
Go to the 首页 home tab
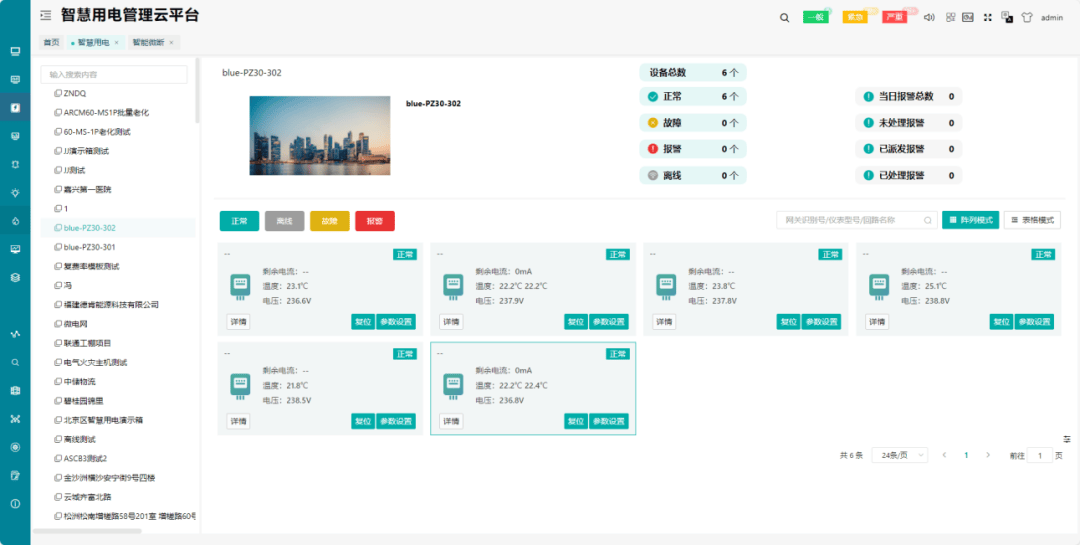click(x=51, y=42)
